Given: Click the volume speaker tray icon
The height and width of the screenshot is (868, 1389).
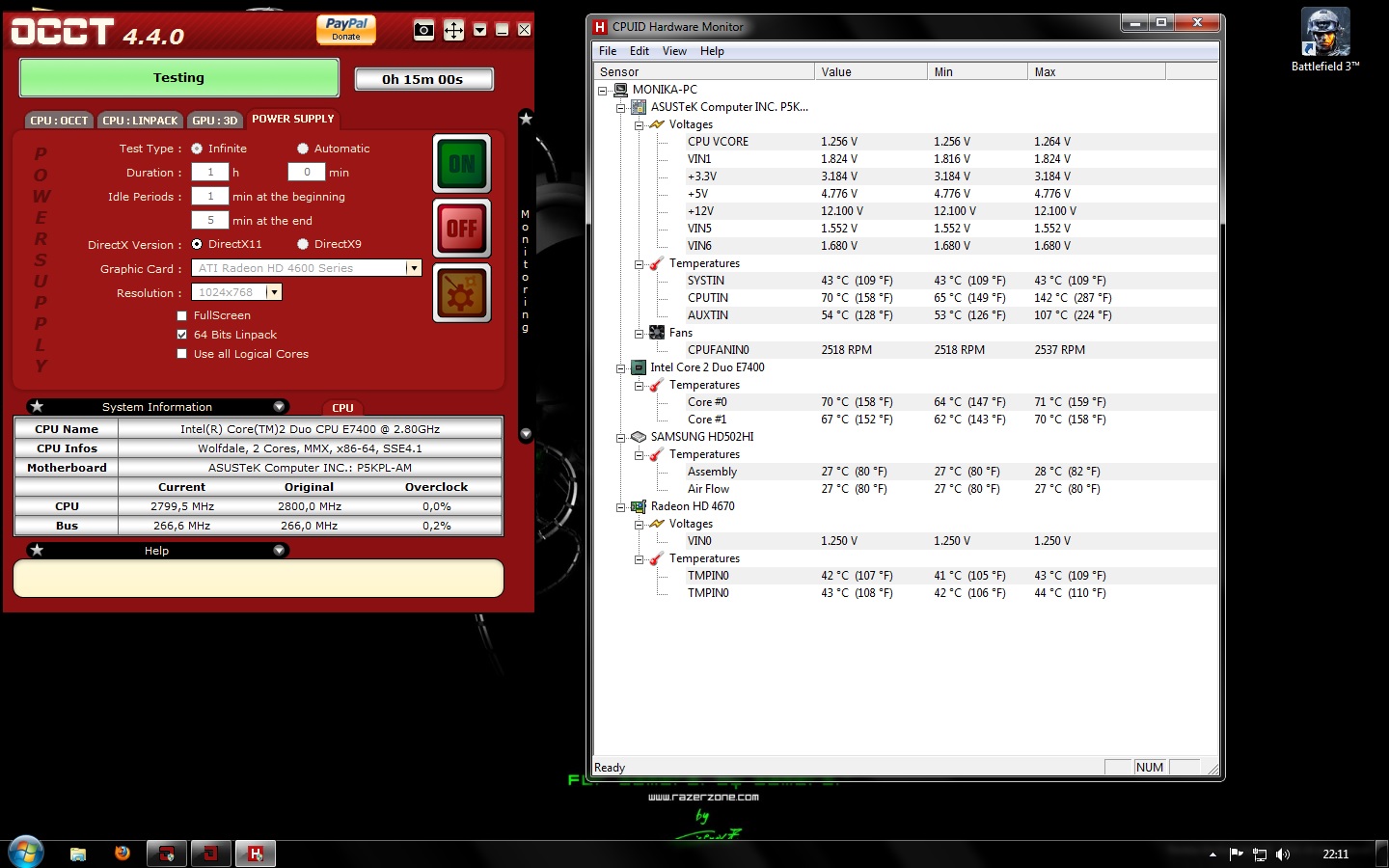Looking at the screenshot, I should 1283,854.
